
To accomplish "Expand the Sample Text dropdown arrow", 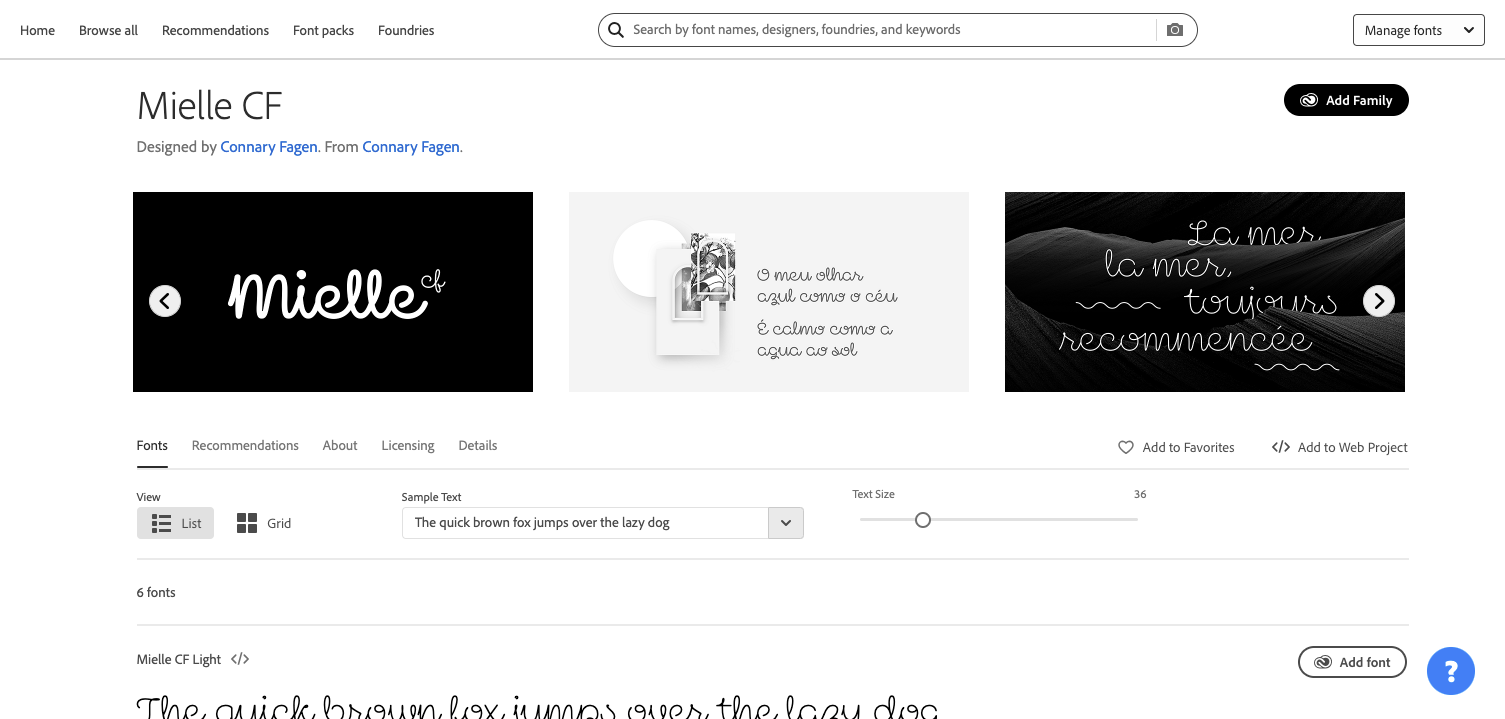I will (x=786, y=523).
